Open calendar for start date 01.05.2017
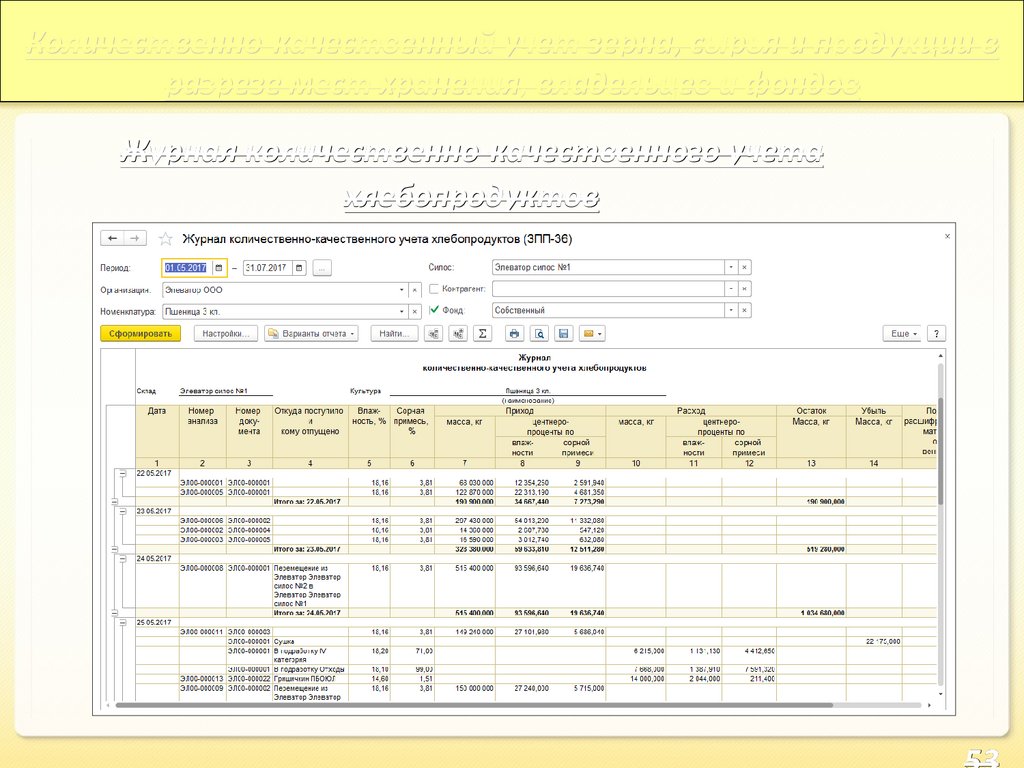 click(x=217, y=268)
